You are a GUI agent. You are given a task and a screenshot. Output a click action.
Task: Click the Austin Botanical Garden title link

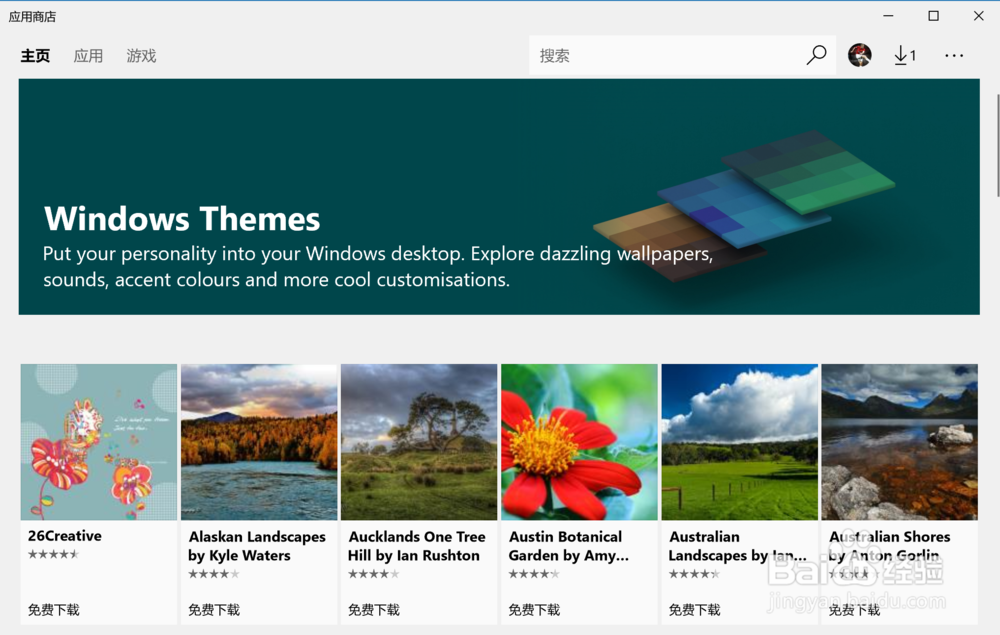click(568, 546)
